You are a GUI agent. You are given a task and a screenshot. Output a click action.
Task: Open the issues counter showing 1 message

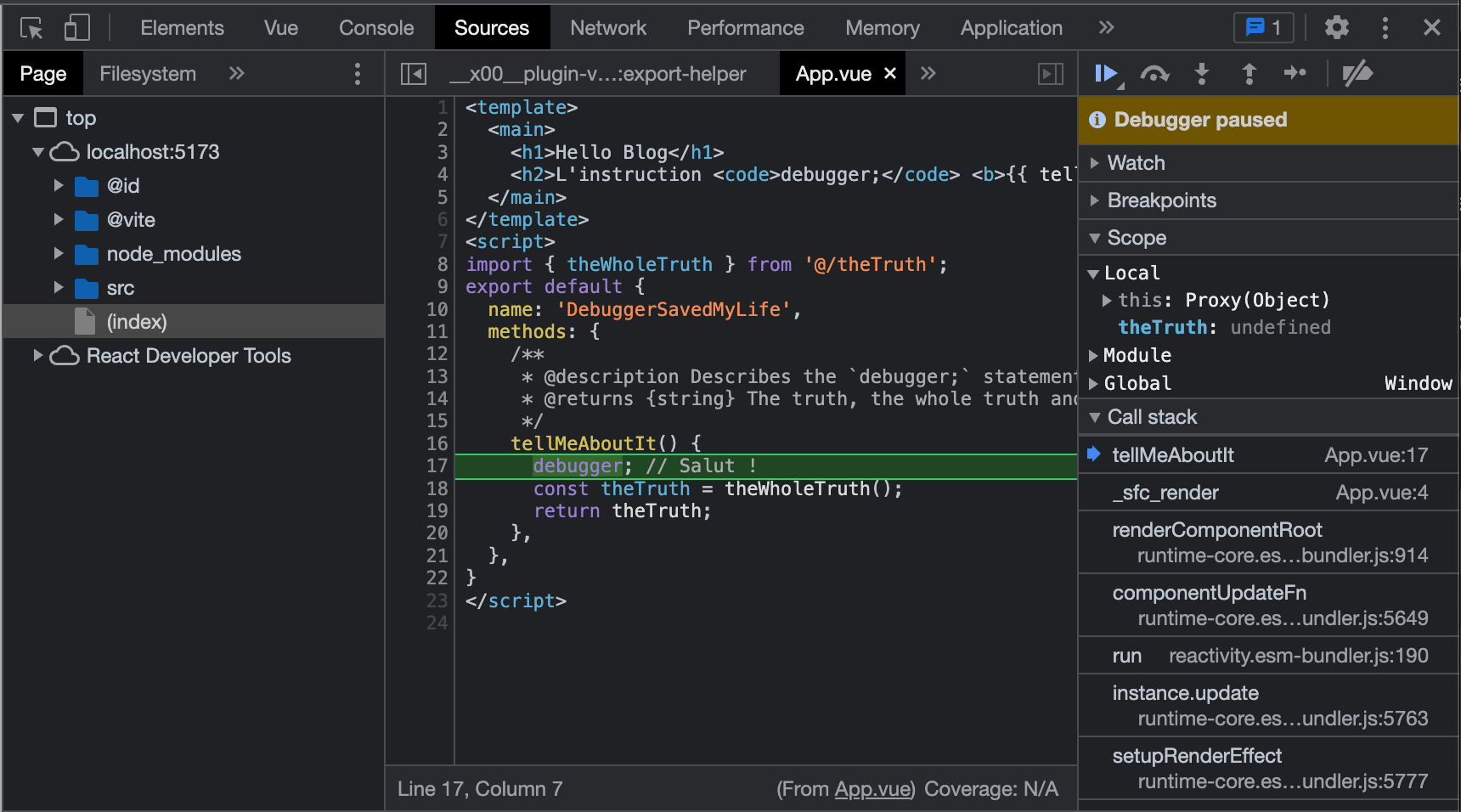[x=1263, y=26]
